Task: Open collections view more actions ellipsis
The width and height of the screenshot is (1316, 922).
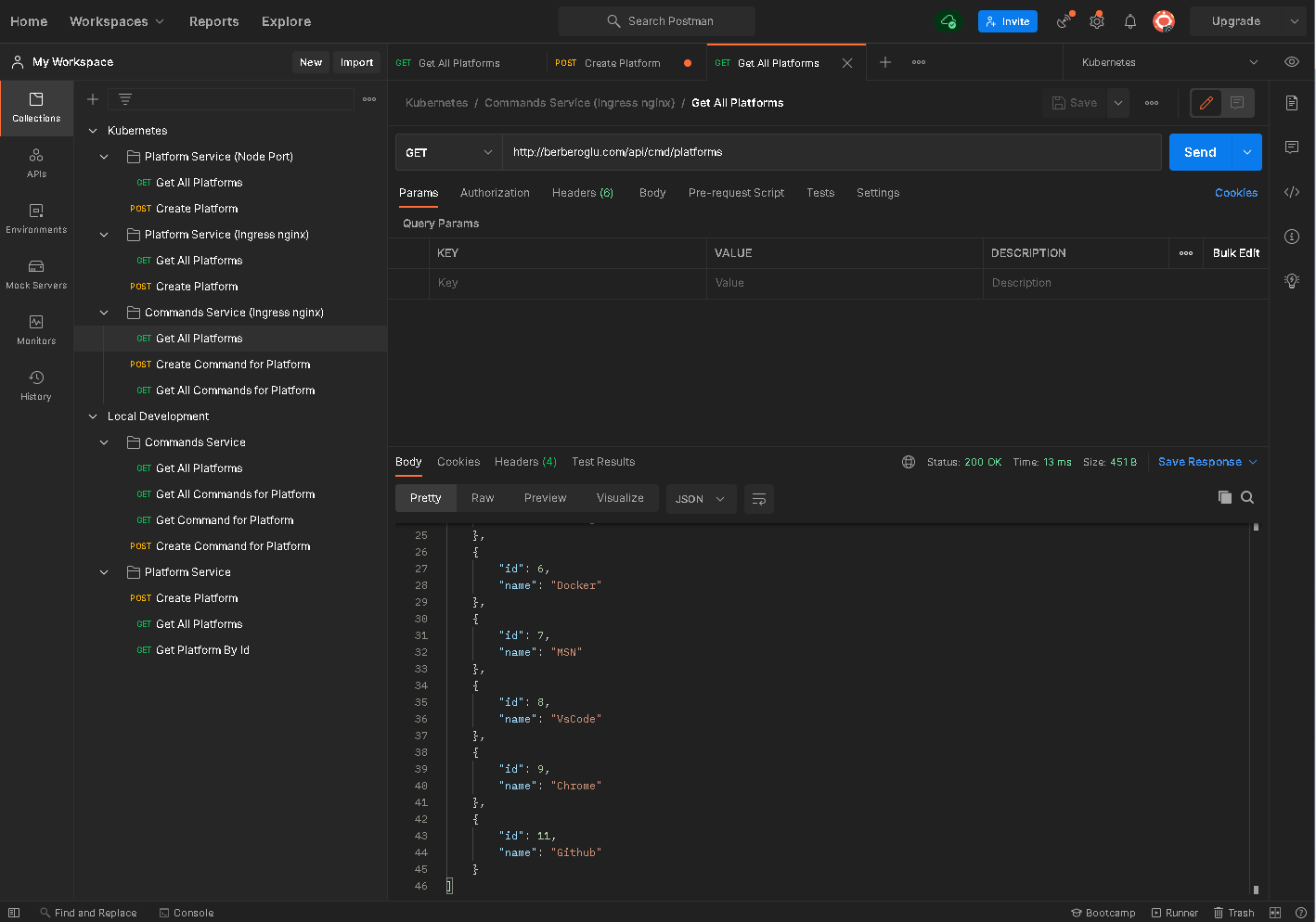Action: (x=369, y=99)
